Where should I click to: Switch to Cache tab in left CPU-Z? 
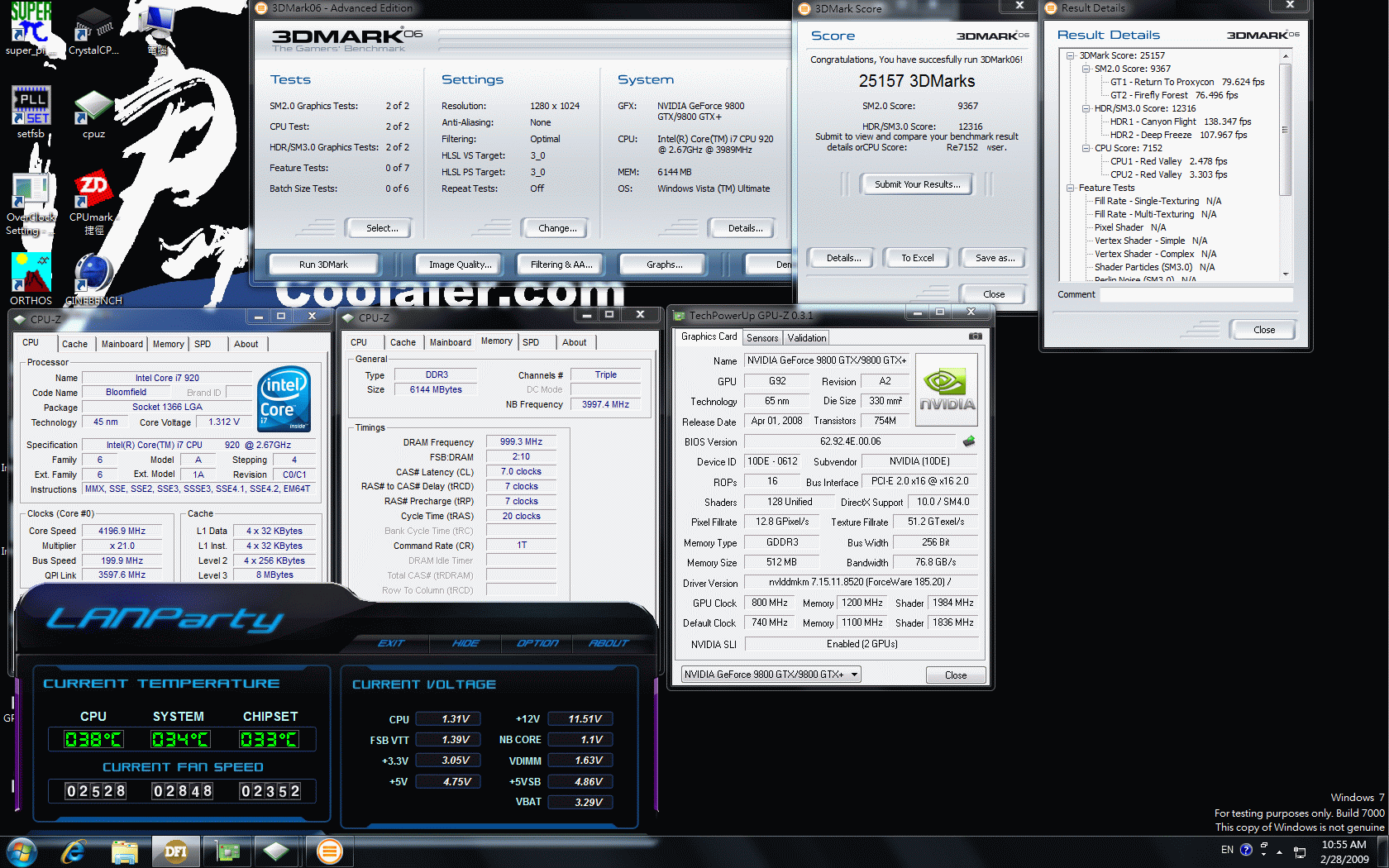pyautogui.click(x=74, y=344)
